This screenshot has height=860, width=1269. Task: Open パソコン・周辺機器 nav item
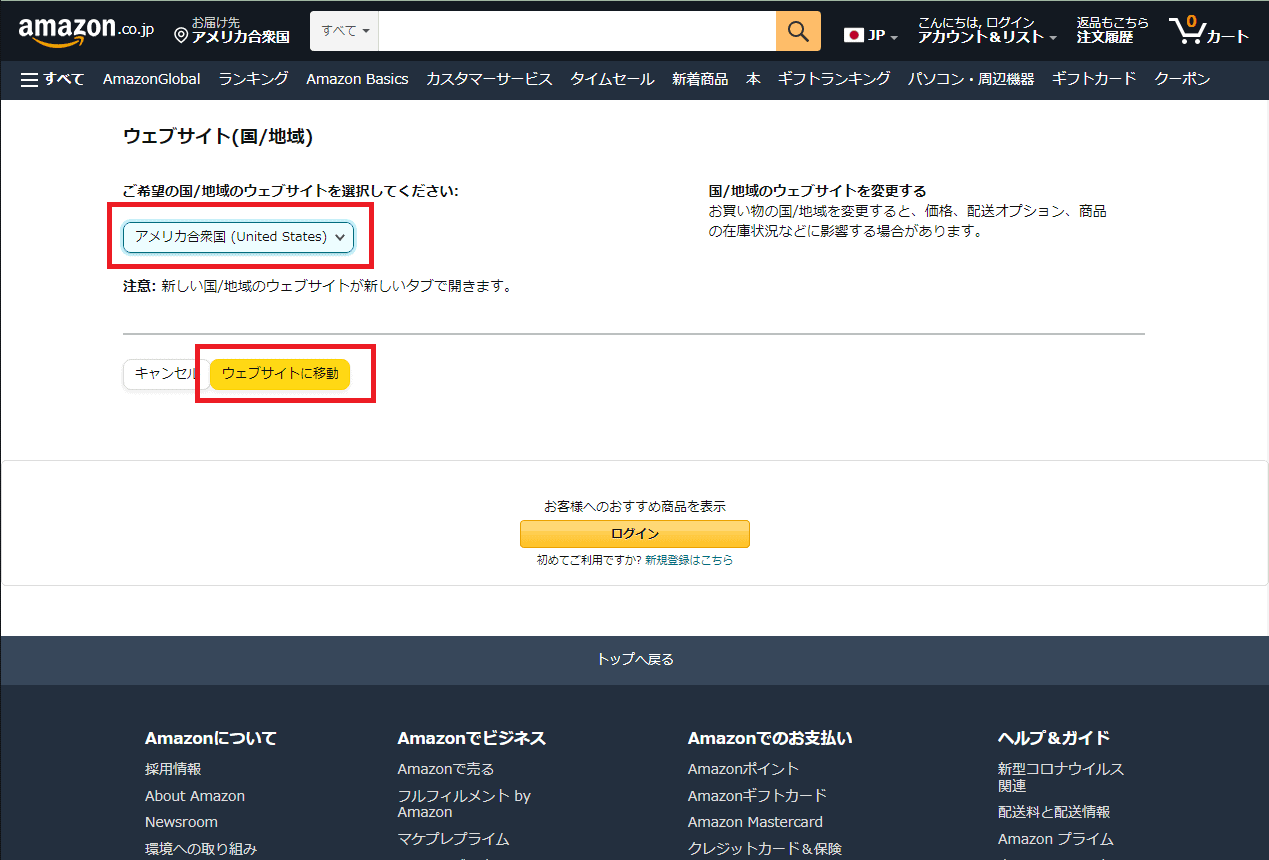point(971,79)
